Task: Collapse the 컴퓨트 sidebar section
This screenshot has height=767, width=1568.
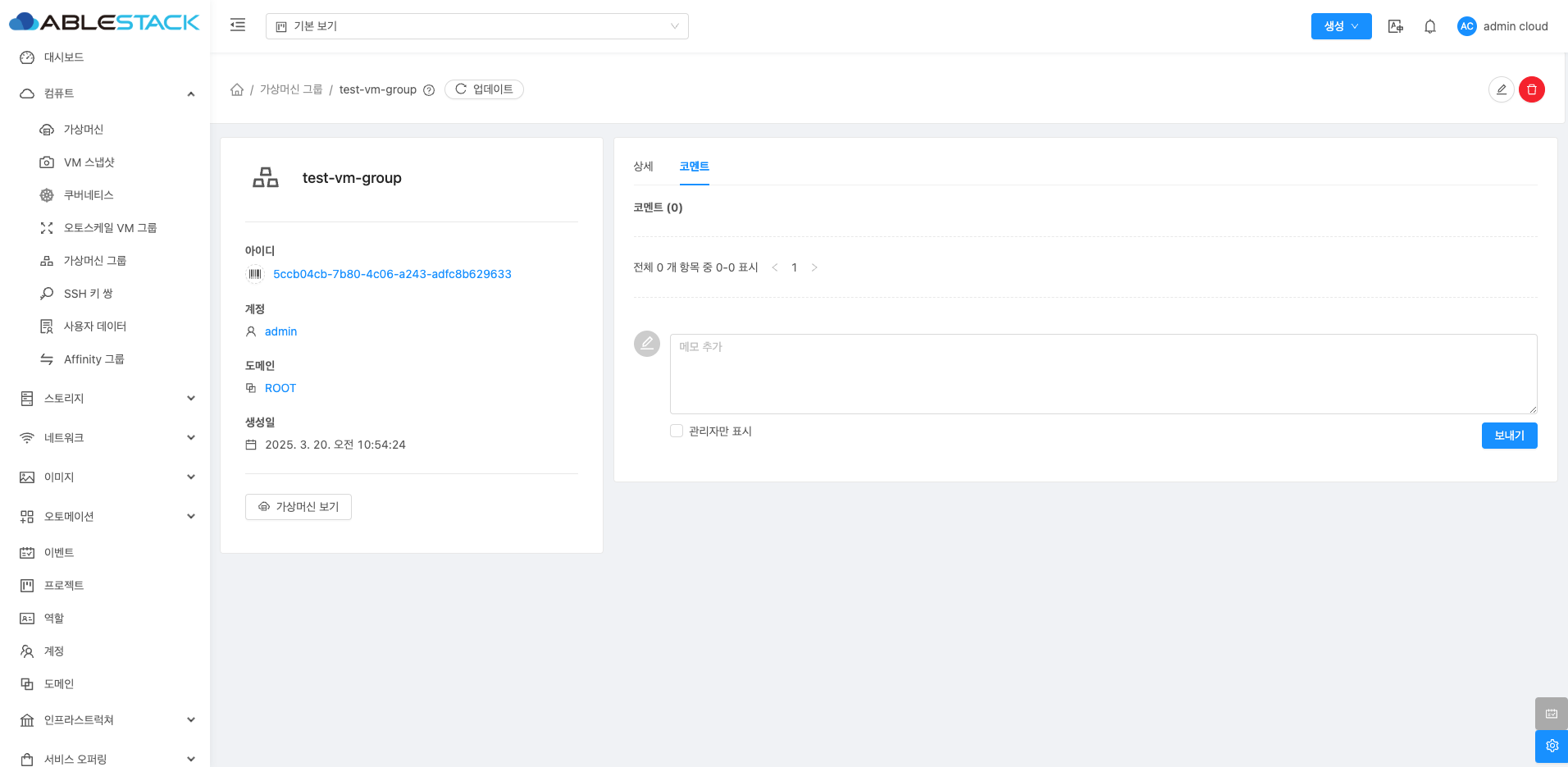Action: (105, 94)
